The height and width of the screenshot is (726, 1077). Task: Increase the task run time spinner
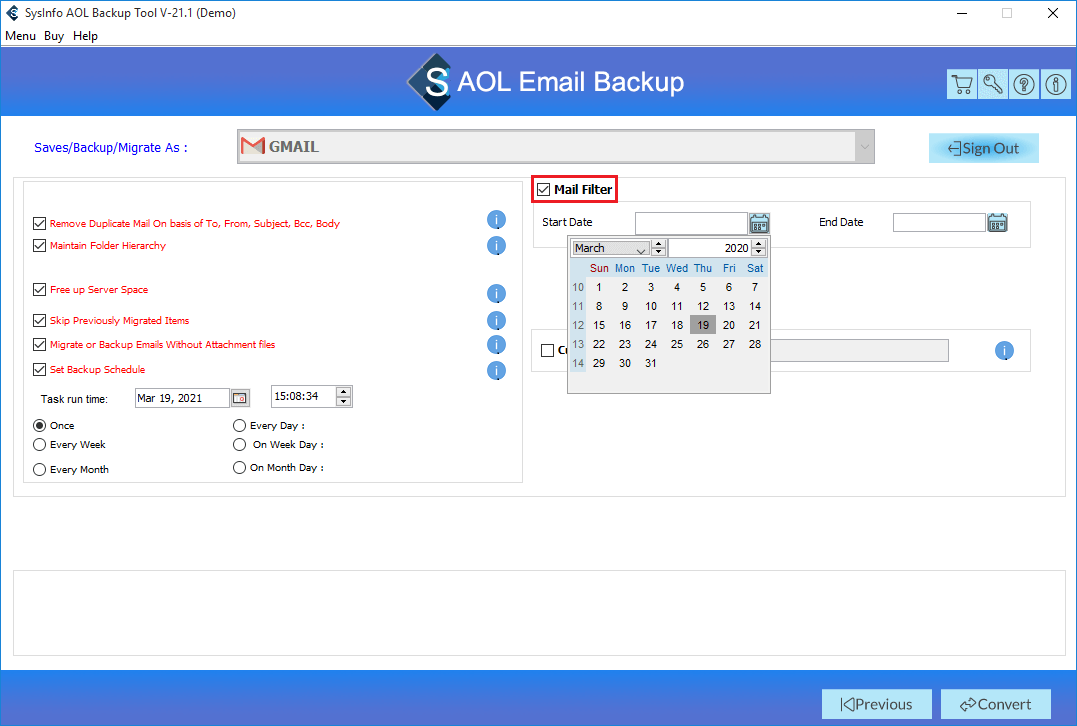pos(343,392)
